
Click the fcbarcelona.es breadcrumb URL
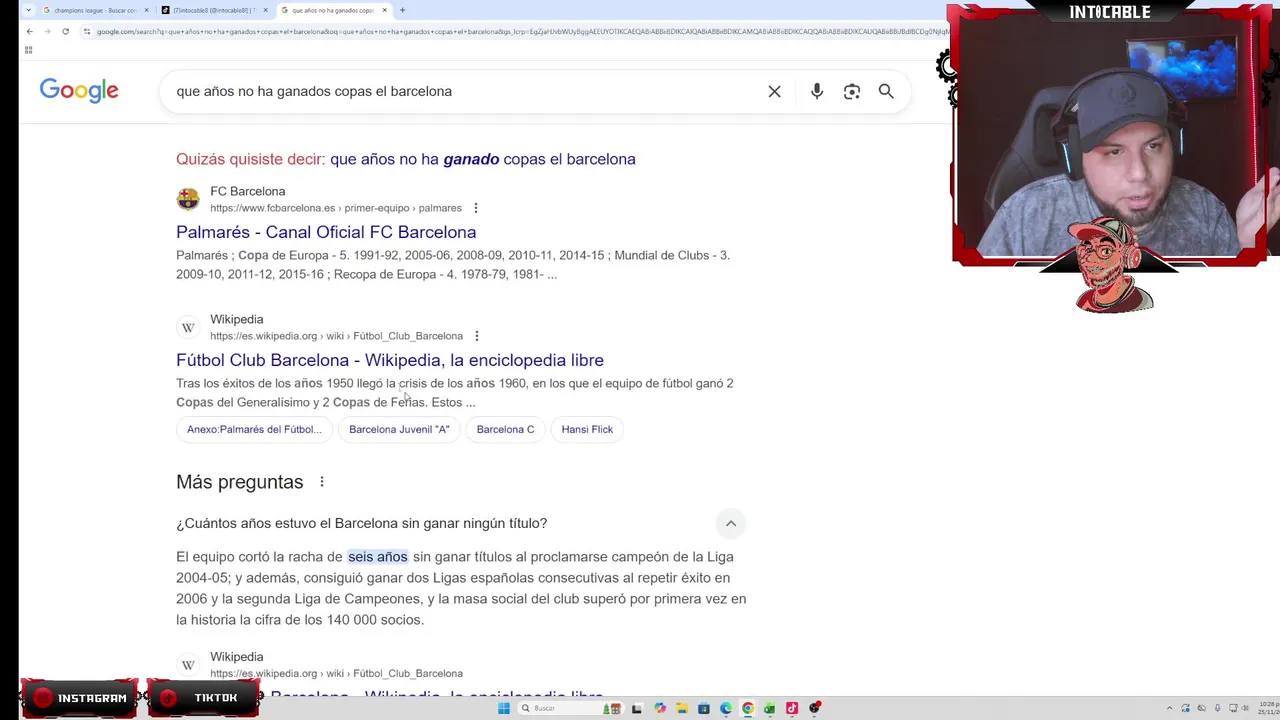(x=336, y=208)
